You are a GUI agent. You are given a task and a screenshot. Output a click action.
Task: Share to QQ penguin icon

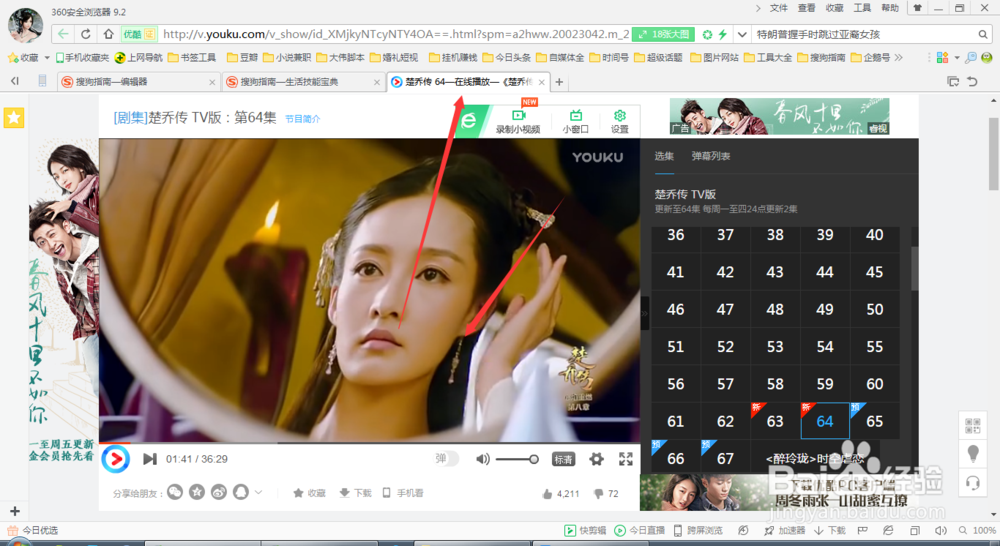(x=240, y=492)
